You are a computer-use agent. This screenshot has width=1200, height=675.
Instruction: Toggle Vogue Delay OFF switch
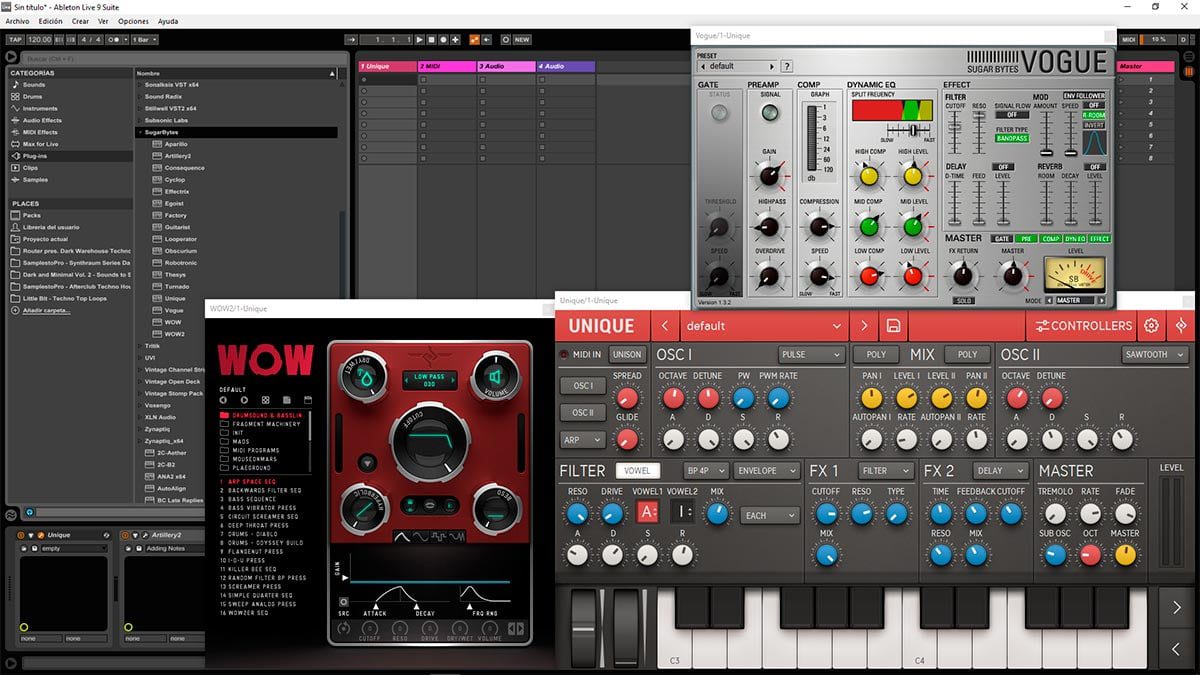(x=1003, y=167)
